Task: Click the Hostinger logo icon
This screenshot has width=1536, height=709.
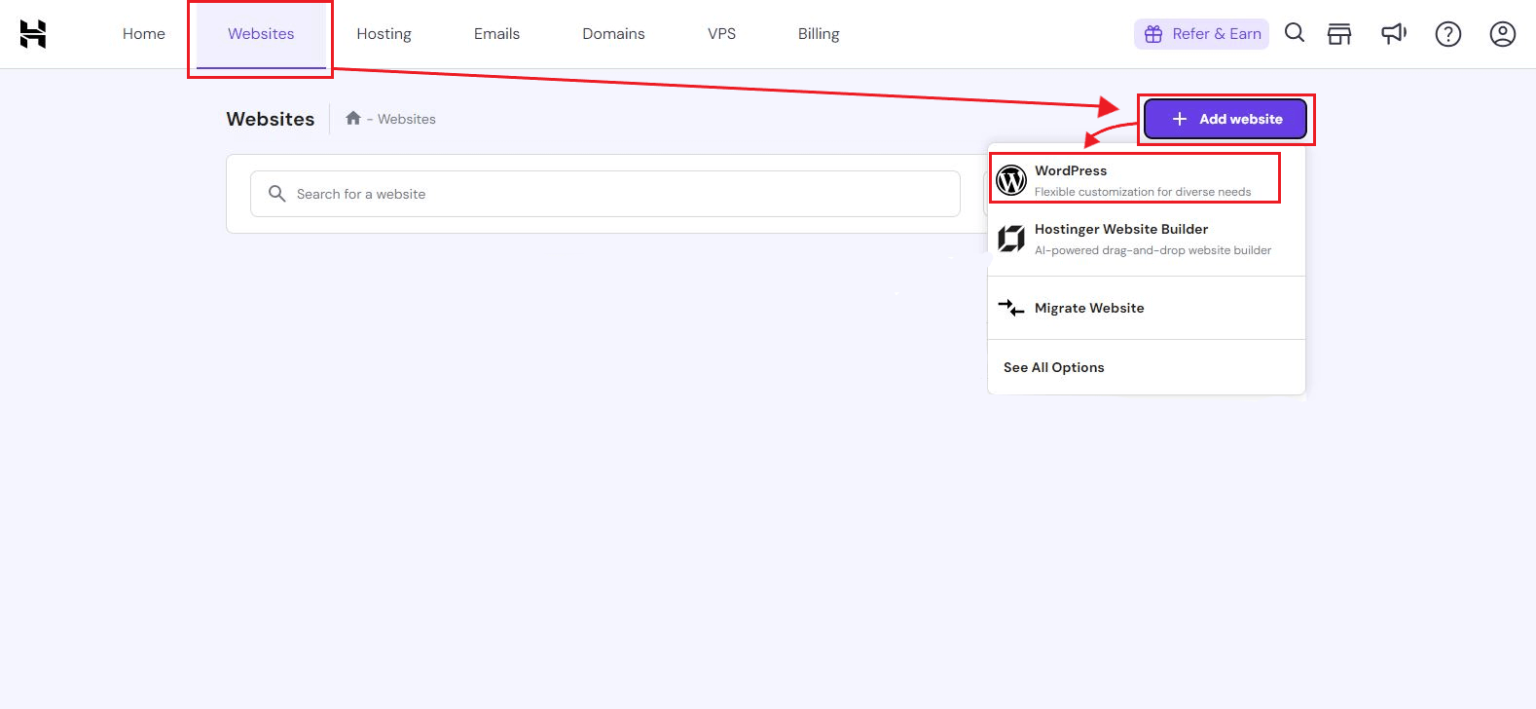Action: click(x=33, y=34)
